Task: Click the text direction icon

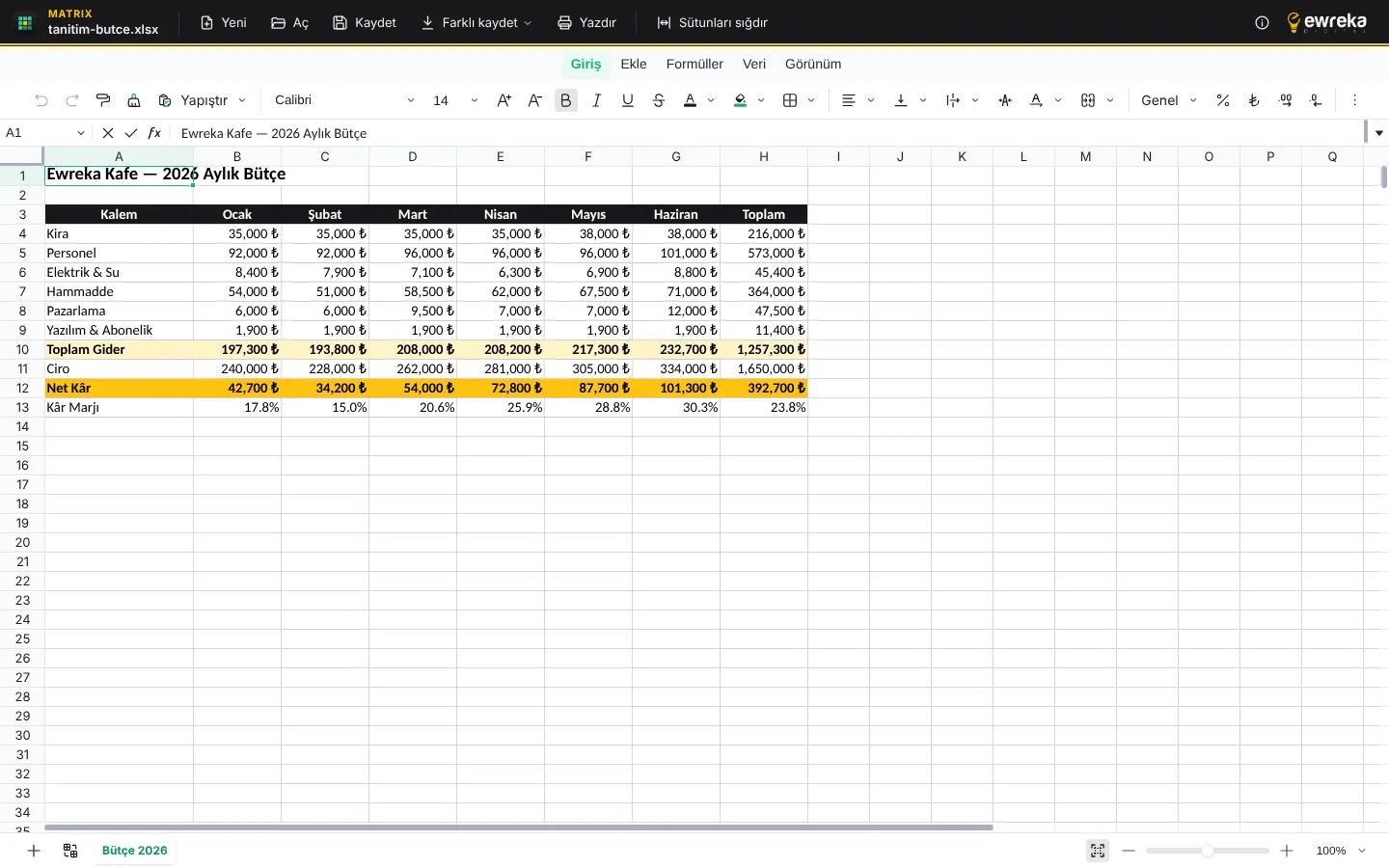Action: (x=1005, y=100)
